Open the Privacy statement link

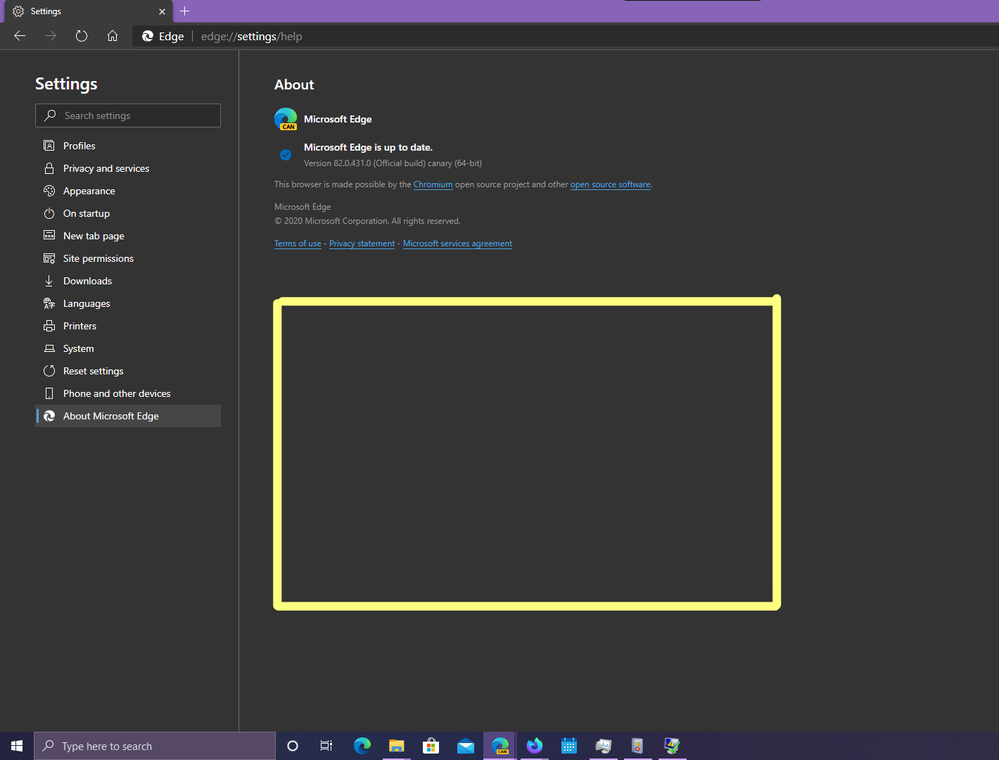[x=362, y=243]
